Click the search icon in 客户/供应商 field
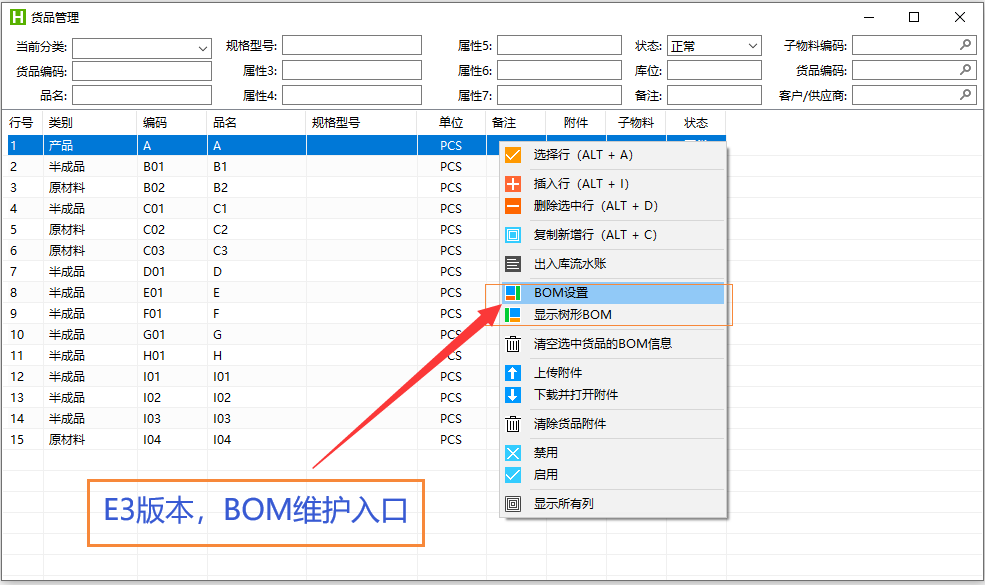Viewport: 985px width, 585px height. click(x=966, y=95)
